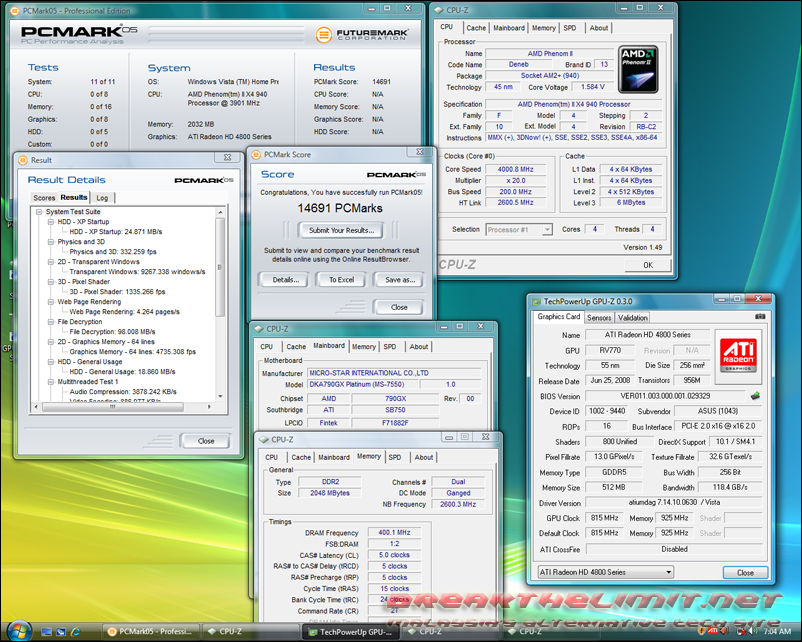Click the taskbar clock showing 7:04 AM
The height and width of the screenshot is (642, 802).
(777, 632)
